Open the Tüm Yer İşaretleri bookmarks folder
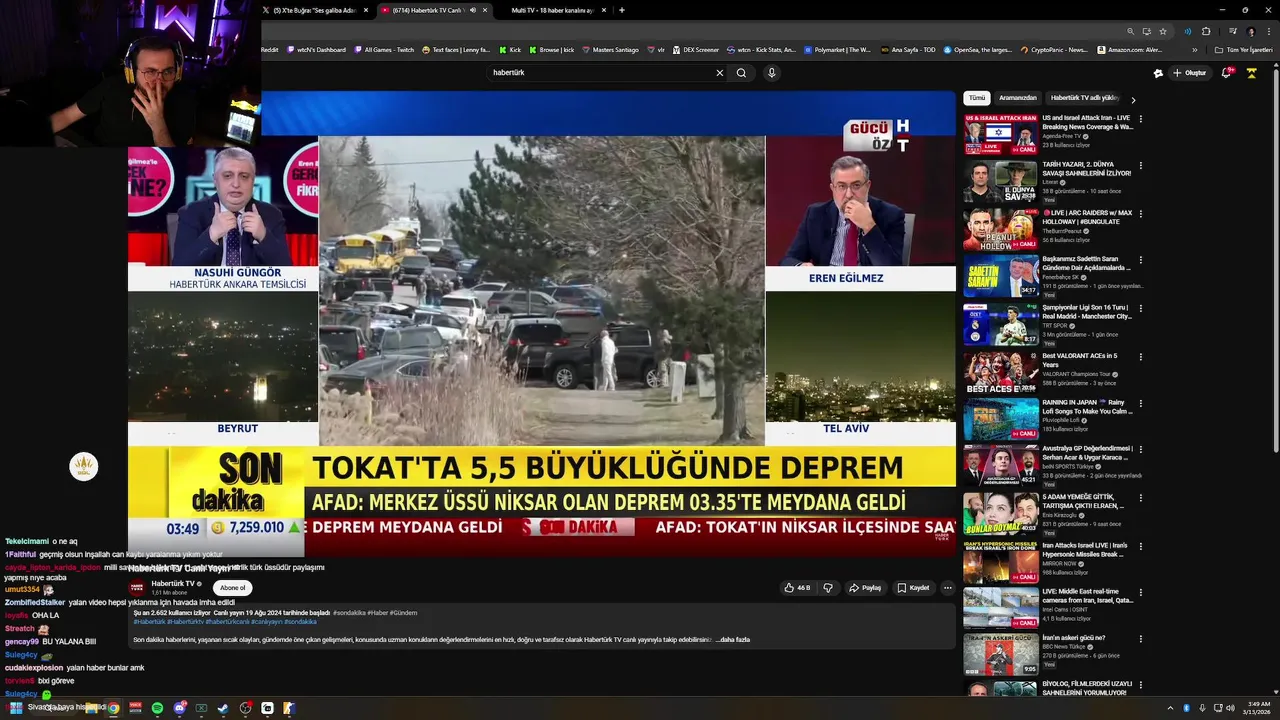This screenshot has height=720, width=1280. tap(1244, 50)
